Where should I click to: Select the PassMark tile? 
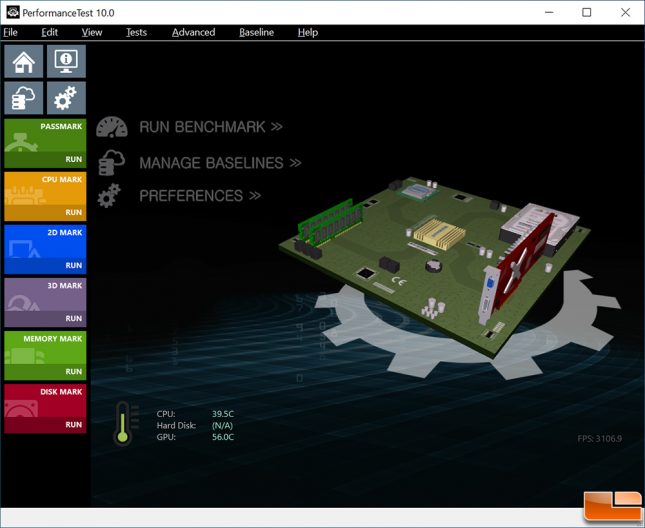tap(45, 143)
